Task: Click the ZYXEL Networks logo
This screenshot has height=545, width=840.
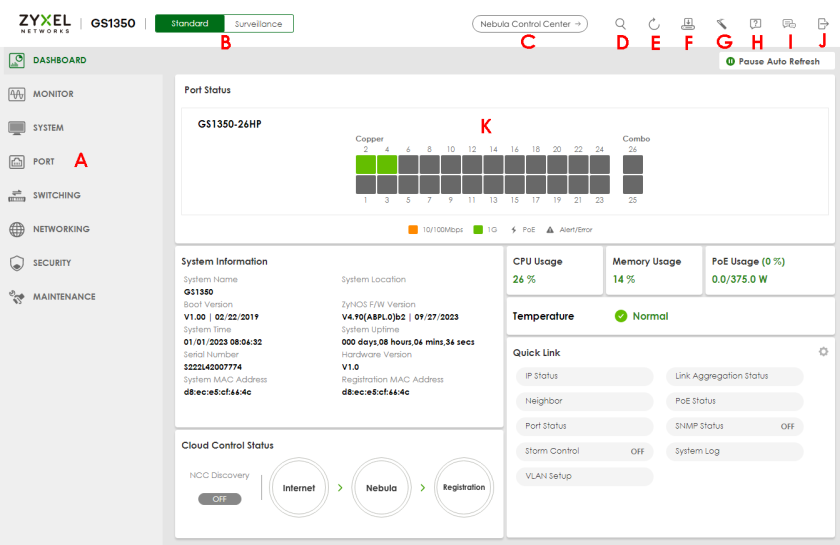Action: click(45, 24)
